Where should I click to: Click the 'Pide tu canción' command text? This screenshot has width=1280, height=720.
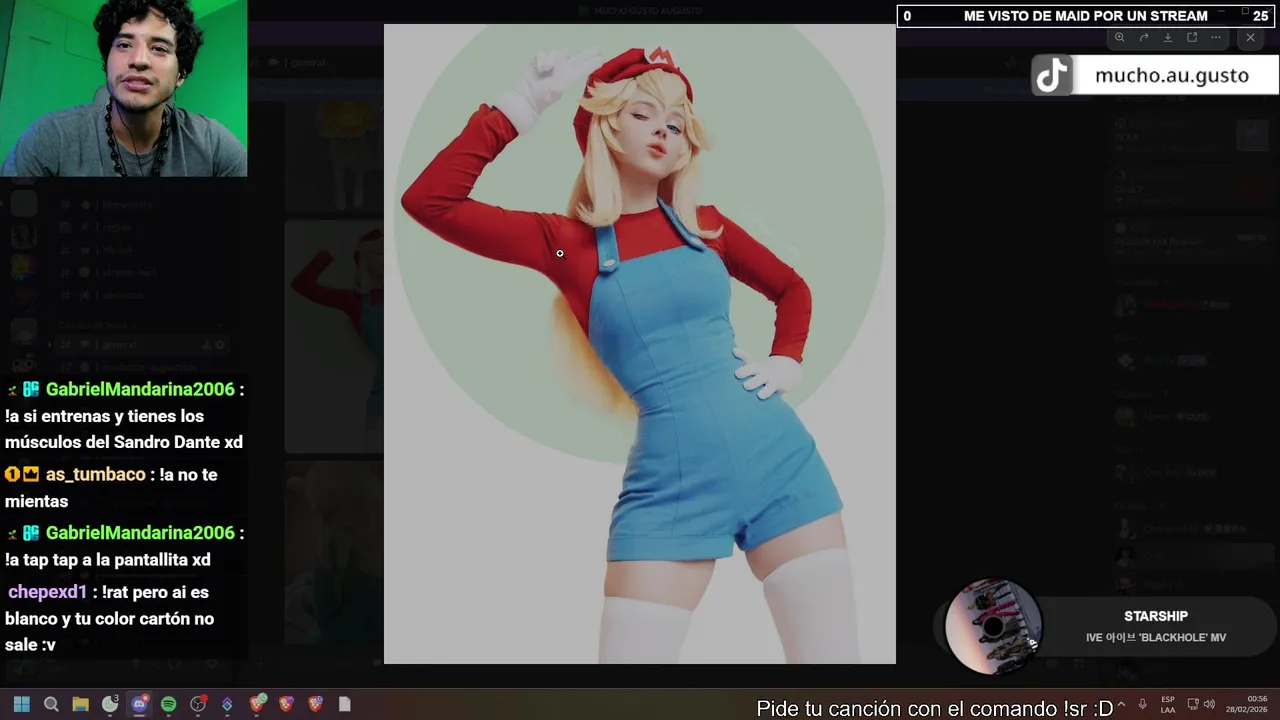click(934, 708)
